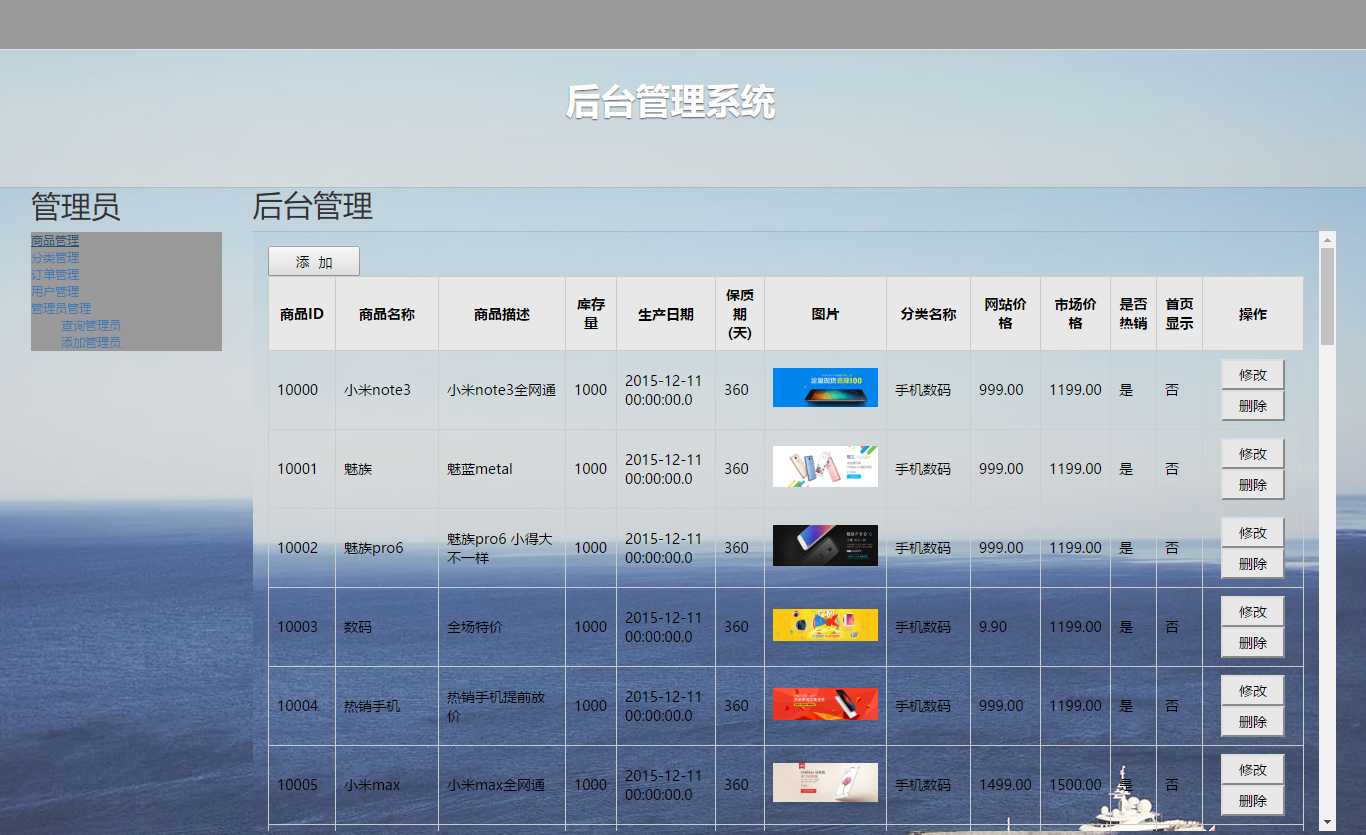Expand 管理员管理 in the sidebar
1366x835 pixels.
click(60, 308)
